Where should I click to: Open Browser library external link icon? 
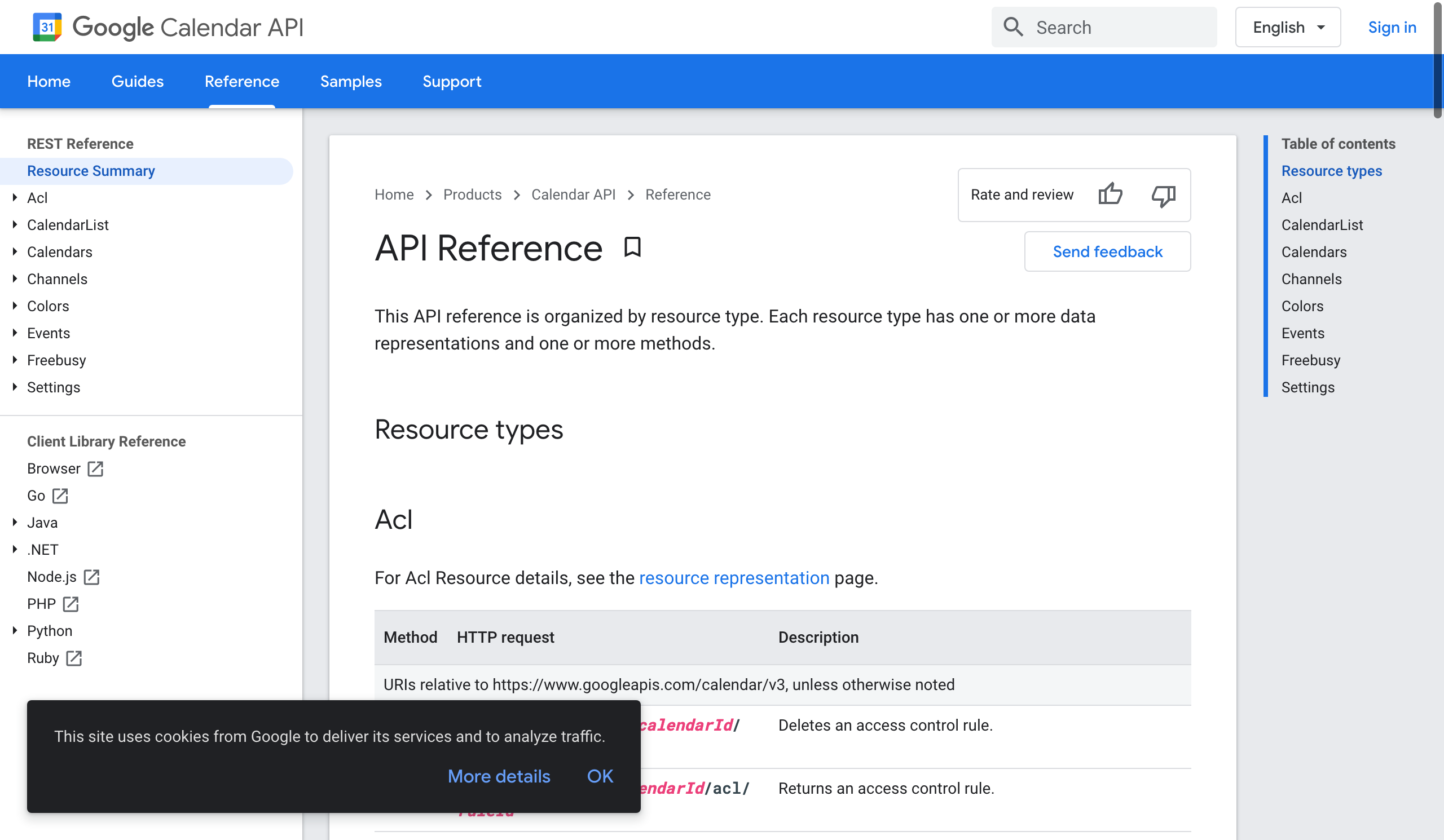[95, 469]
